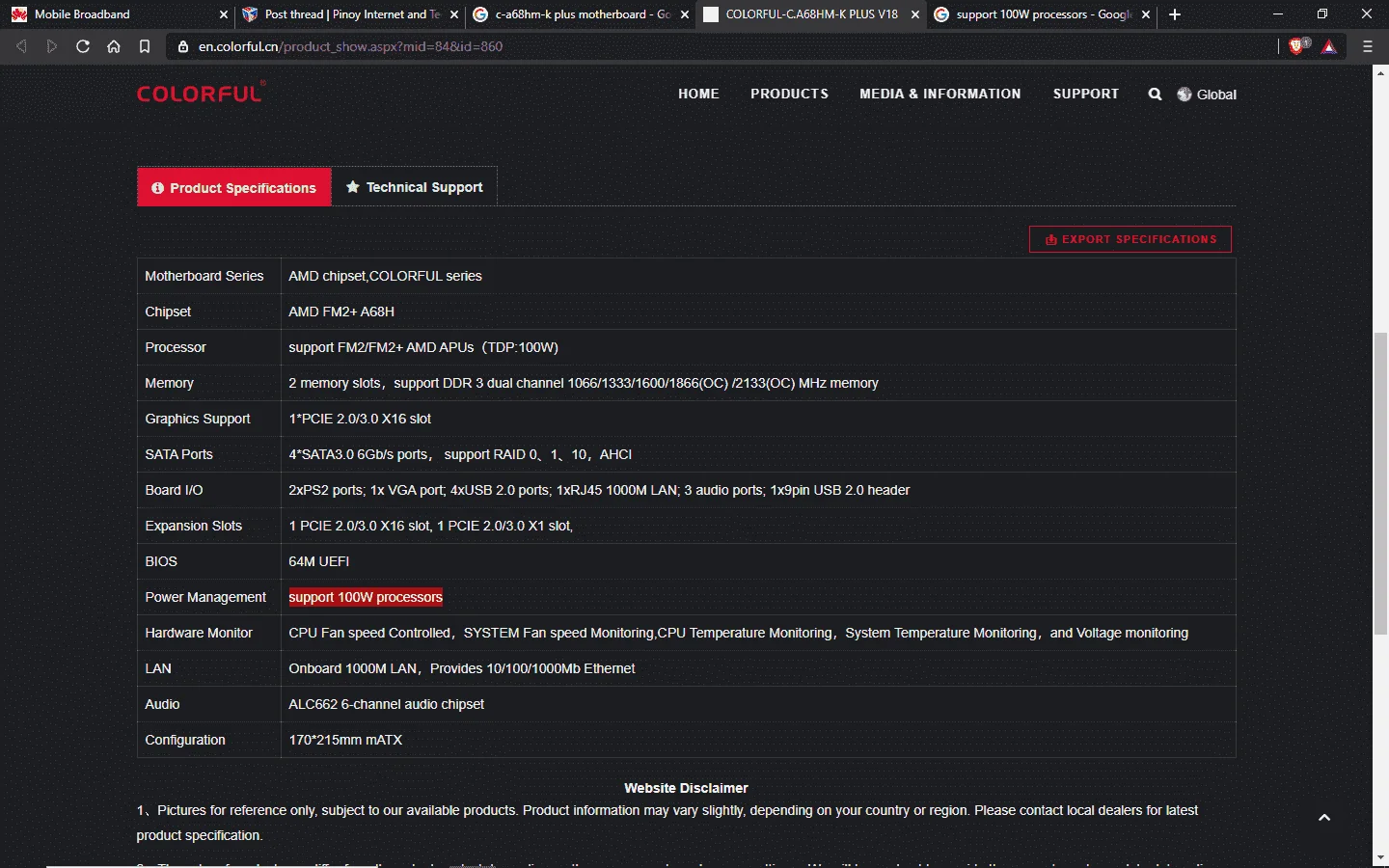Click 'ALC662 6-channel audio chipset' text
Viewport: 1389px width, 868px height.
pyautogui.click(x=386, y=704)
